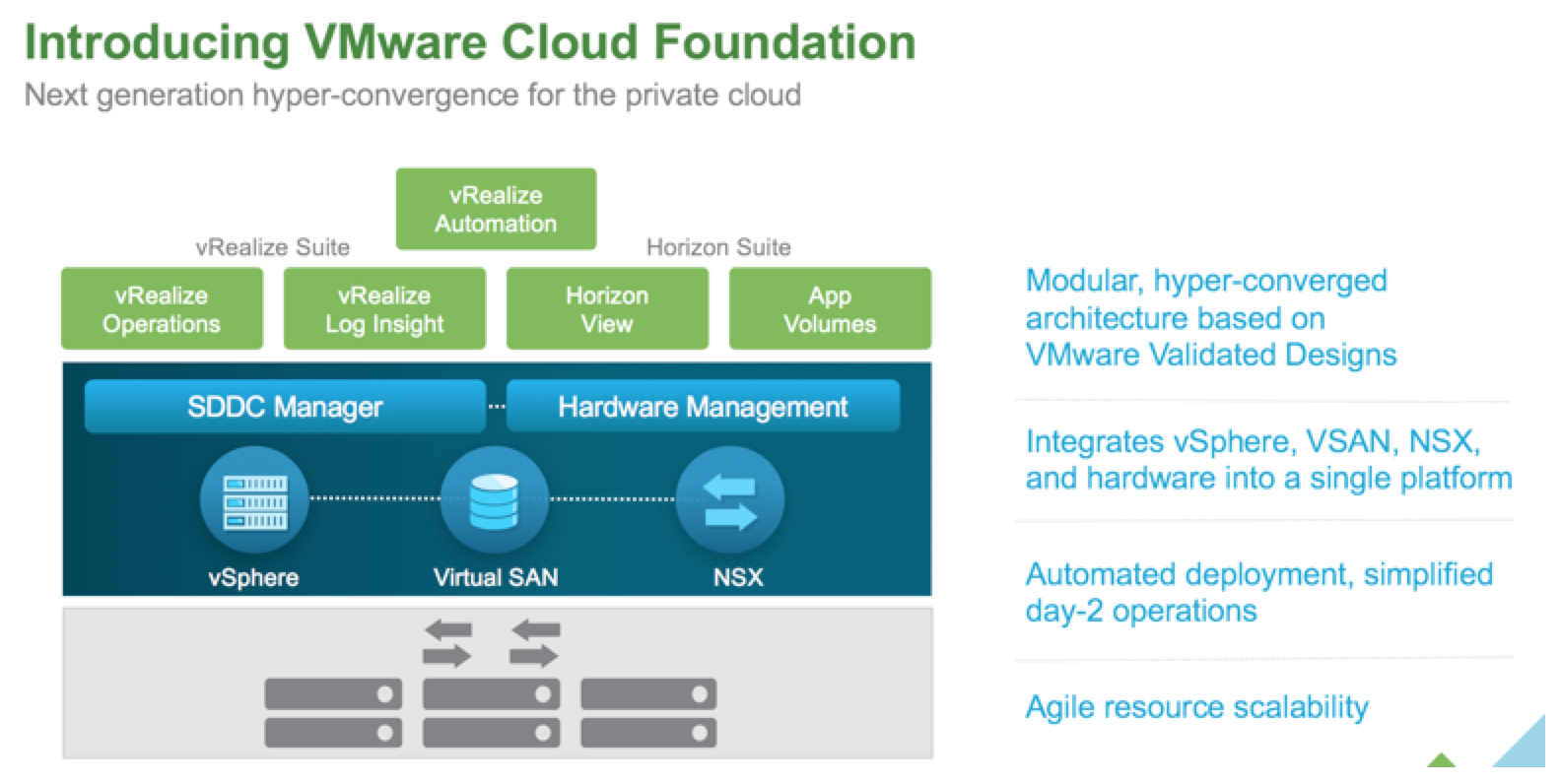Click the Hardware Management bar
Screen dimensions: 1561x784
[x=703, y=407]
